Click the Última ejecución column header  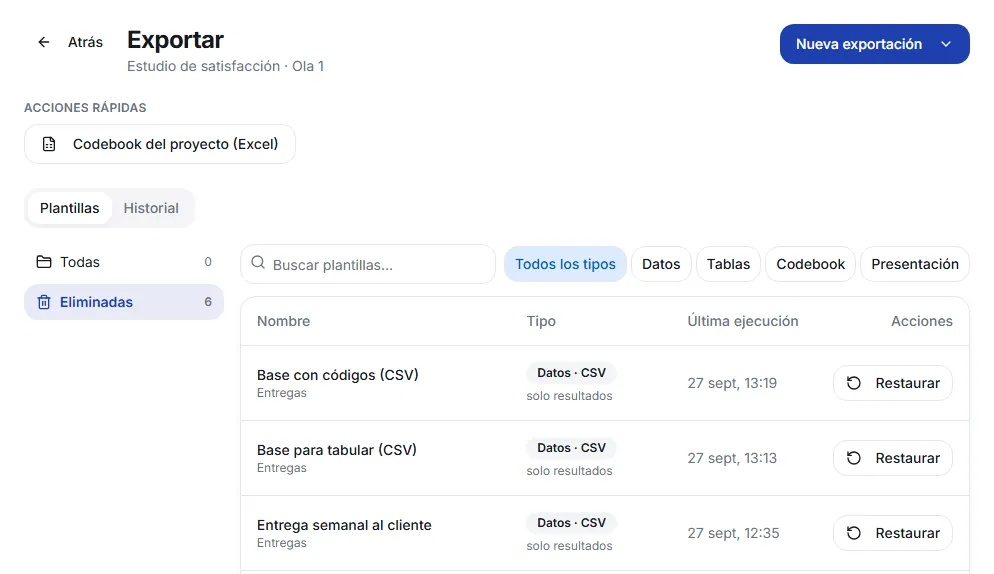[x=743, y=321]
